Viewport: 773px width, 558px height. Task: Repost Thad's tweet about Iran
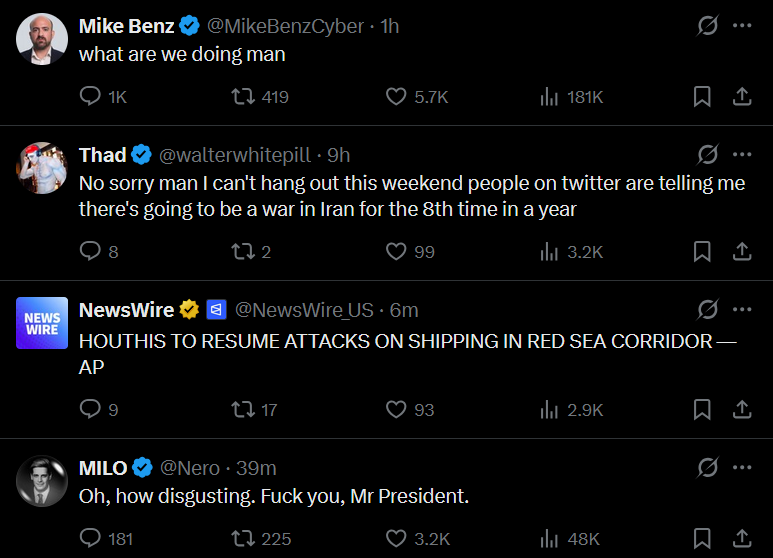[x=242, y=252]
